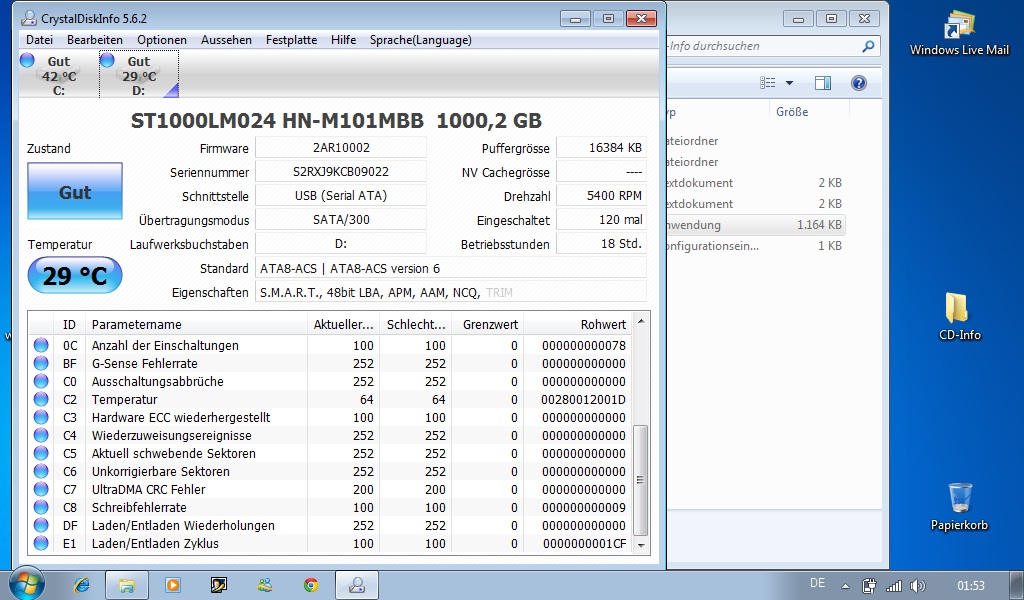Select drive C: tab at 42 °C
Screen dimensions: 1024x600
click(x=58, y=74)
